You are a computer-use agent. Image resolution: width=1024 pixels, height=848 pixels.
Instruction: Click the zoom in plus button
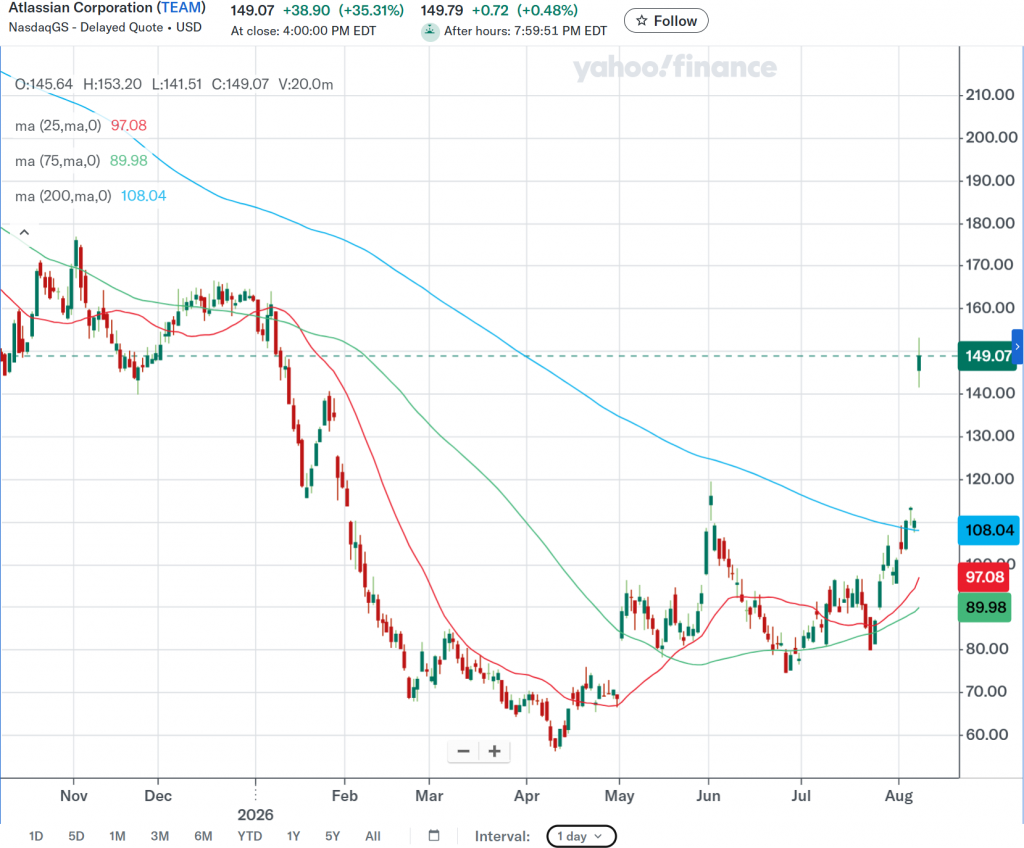(x=494, y=751)
